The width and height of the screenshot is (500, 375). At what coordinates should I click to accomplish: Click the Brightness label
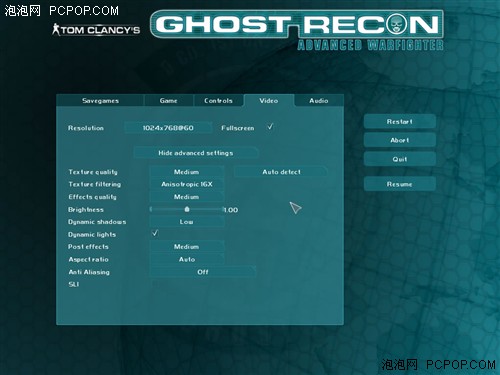(x=86, y=210)
